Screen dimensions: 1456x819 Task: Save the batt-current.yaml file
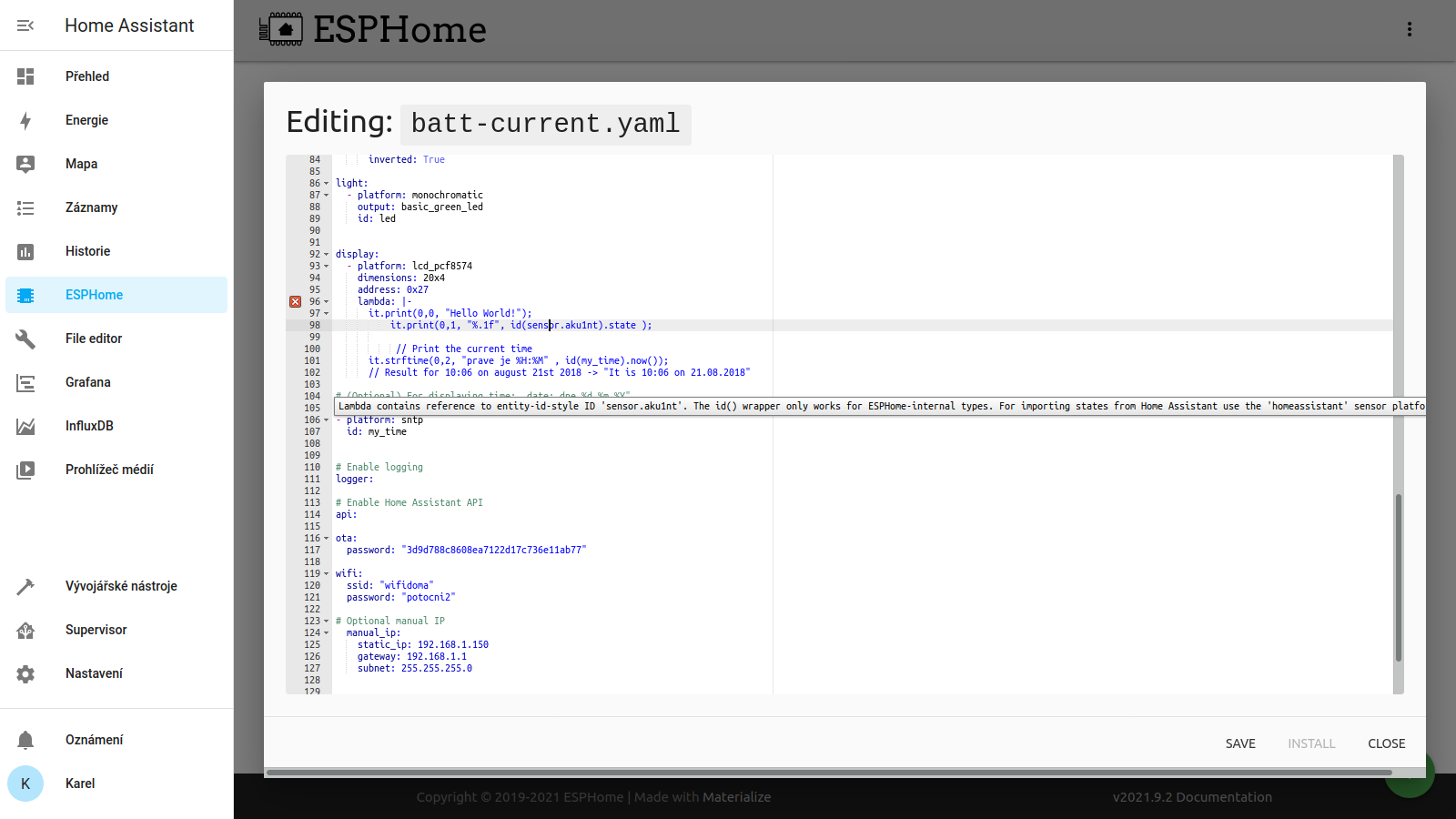pyautogui.click(x=1240, y=743)
